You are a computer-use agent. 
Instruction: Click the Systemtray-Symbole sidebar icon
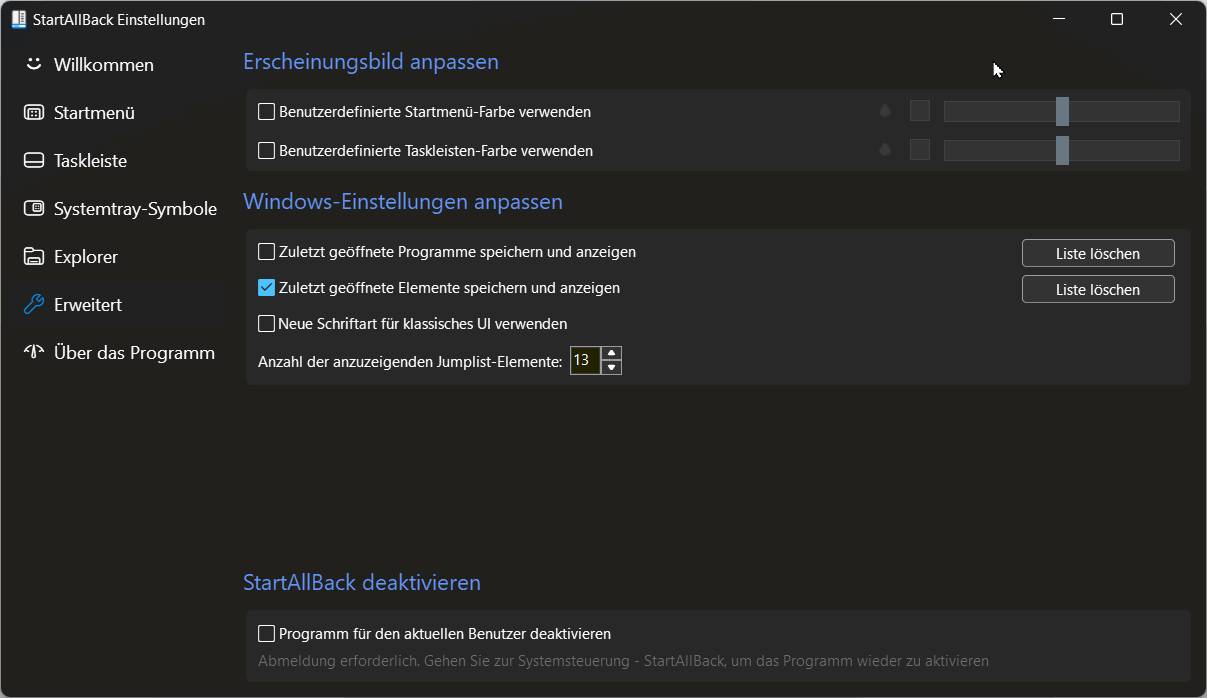pos(34,209)
